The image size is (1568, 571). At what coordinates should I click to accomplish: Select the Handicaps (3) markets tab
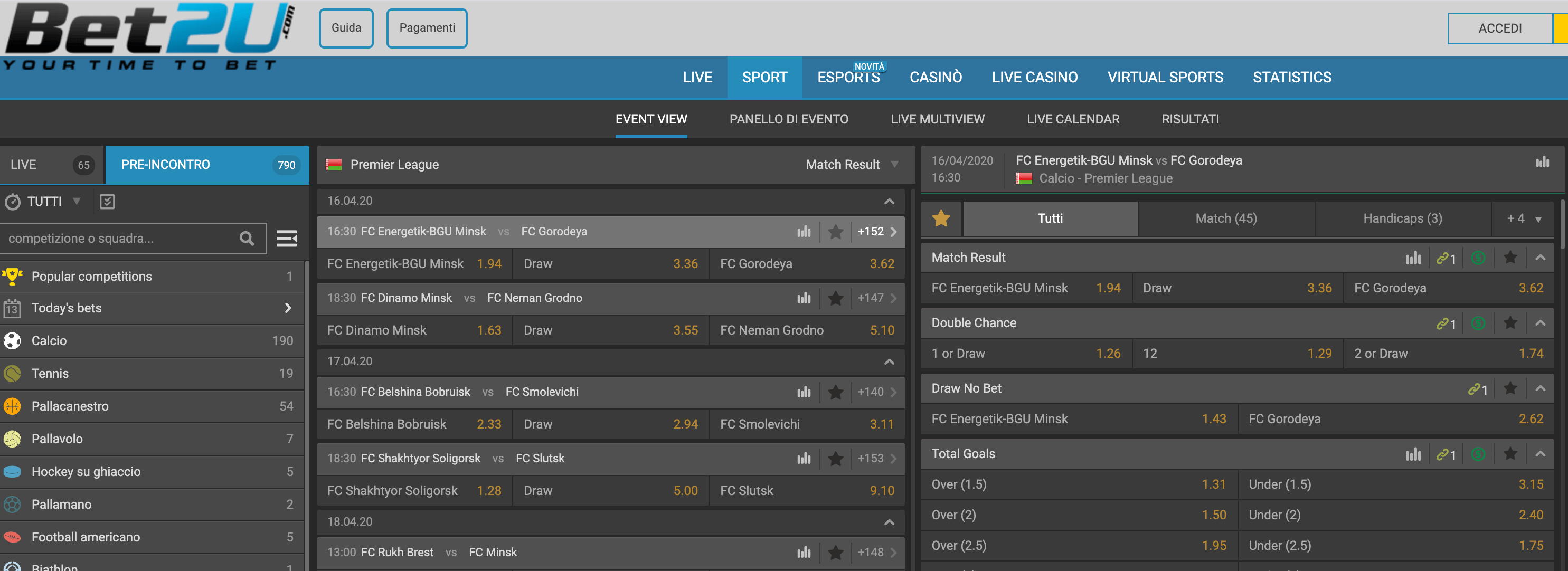click(1402, 218)
